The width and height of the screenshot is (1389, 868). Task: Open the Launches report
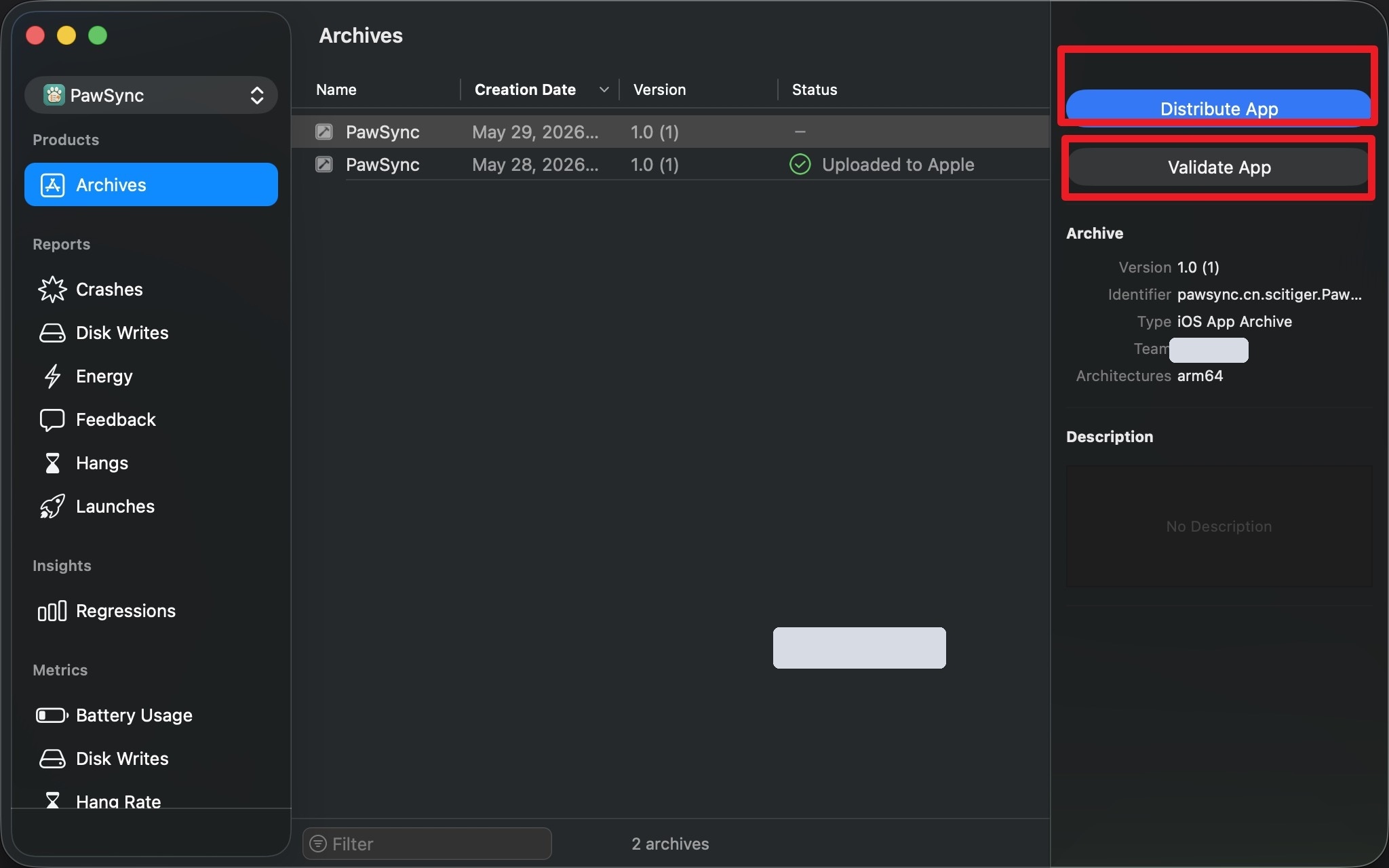(x=115, y=507)
